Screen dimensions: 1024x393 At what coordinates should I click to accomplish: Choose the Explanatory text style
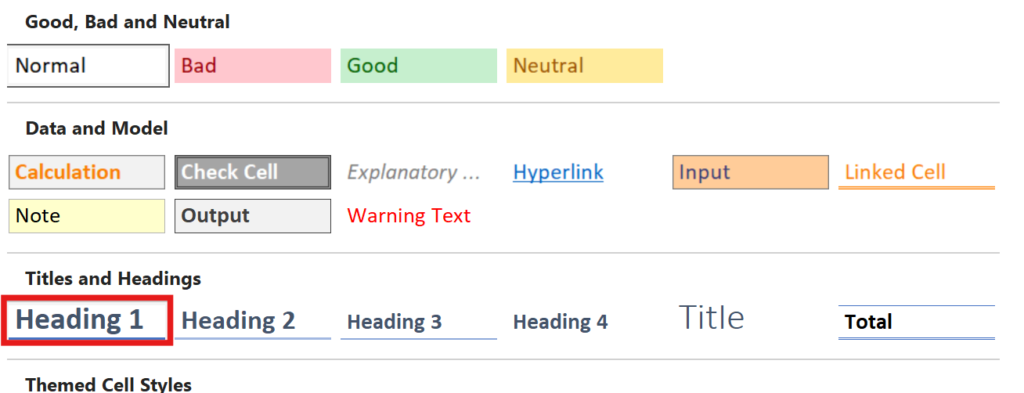[x=419, y=172]
